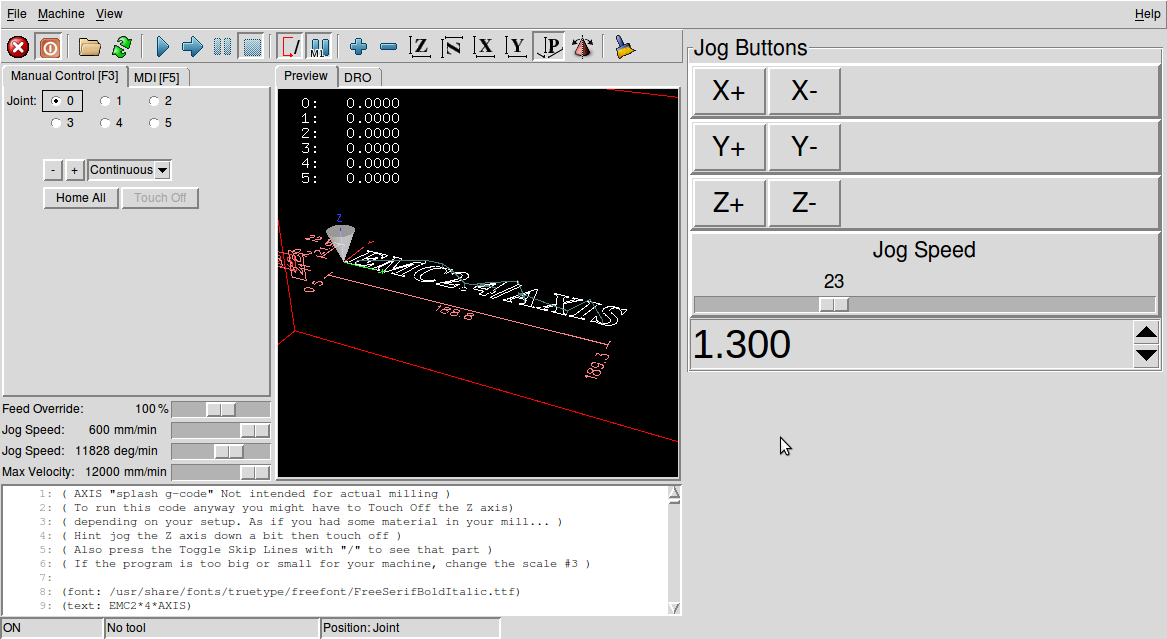Viewport: 1167px width, 639px height.
Task: Step through program using arrow icon
Action: pyautogui.click(x=192, y=48)
